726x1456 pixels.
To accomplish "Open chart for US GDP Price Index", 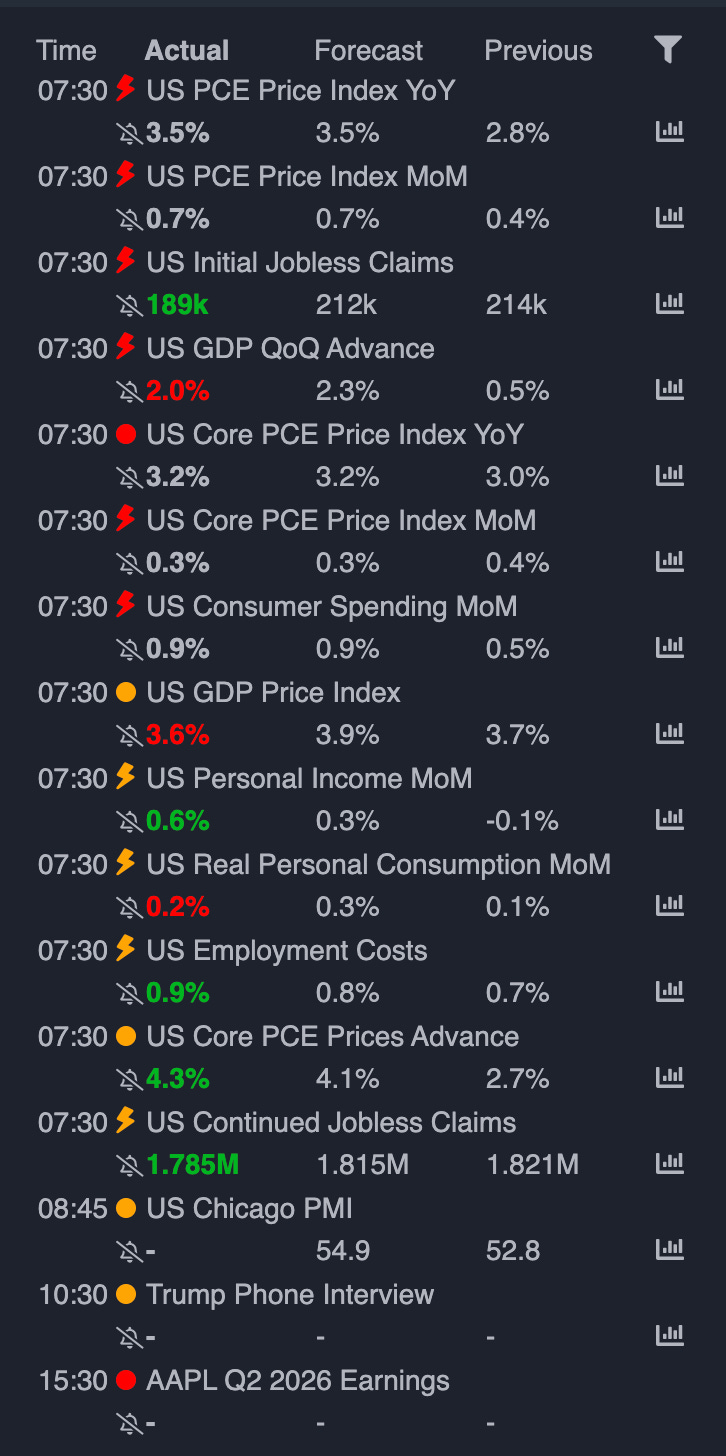I will point(669,735).
